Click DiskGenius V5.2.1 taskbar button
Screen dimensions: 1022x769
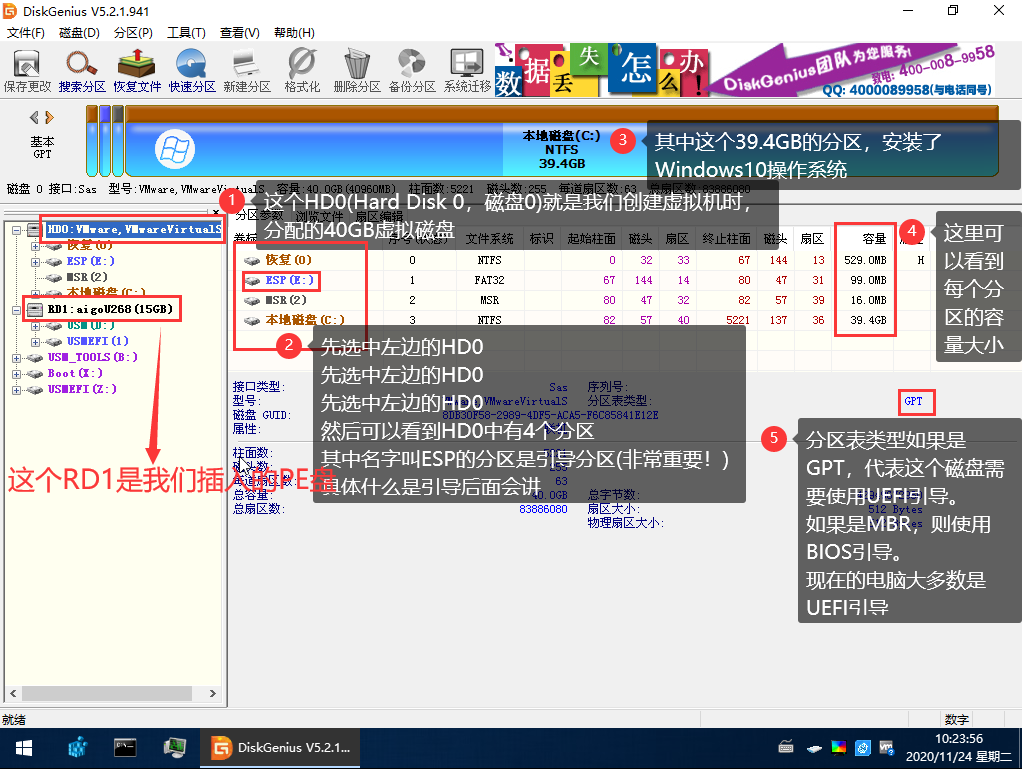[278, 748]
